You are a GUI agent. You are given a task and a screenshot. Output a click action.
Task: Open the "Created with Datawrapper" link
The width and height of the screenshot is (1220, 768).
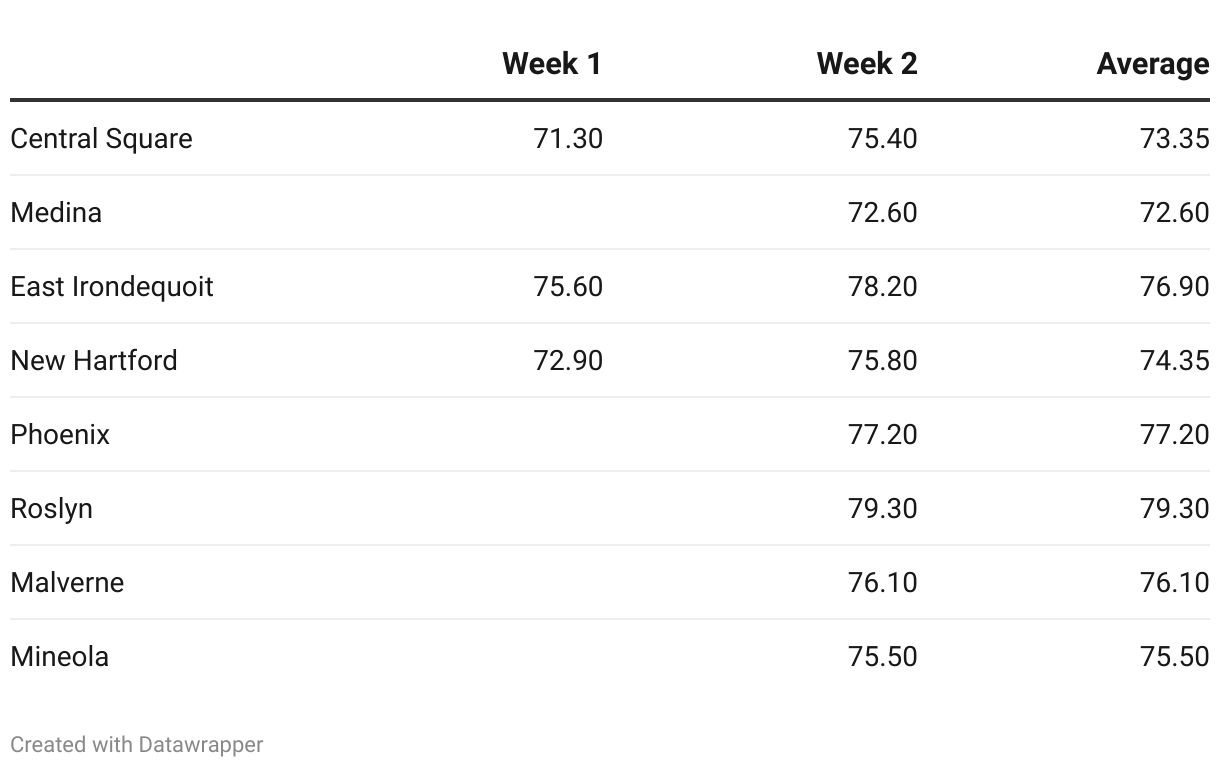(x=137, y=745)
